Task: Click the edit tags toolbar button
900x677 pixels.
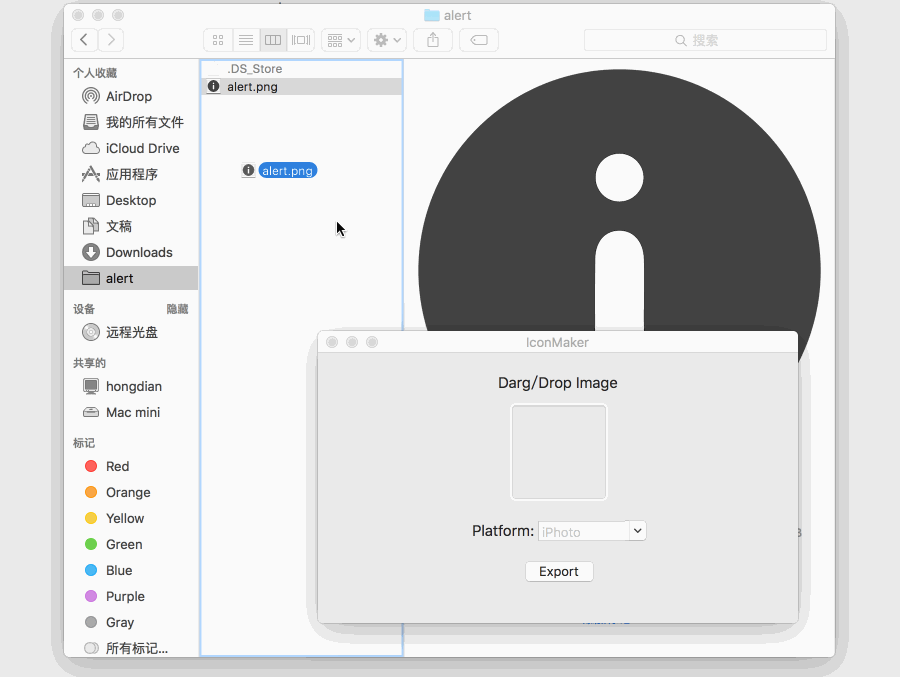Action: click(x=479, y=40)
